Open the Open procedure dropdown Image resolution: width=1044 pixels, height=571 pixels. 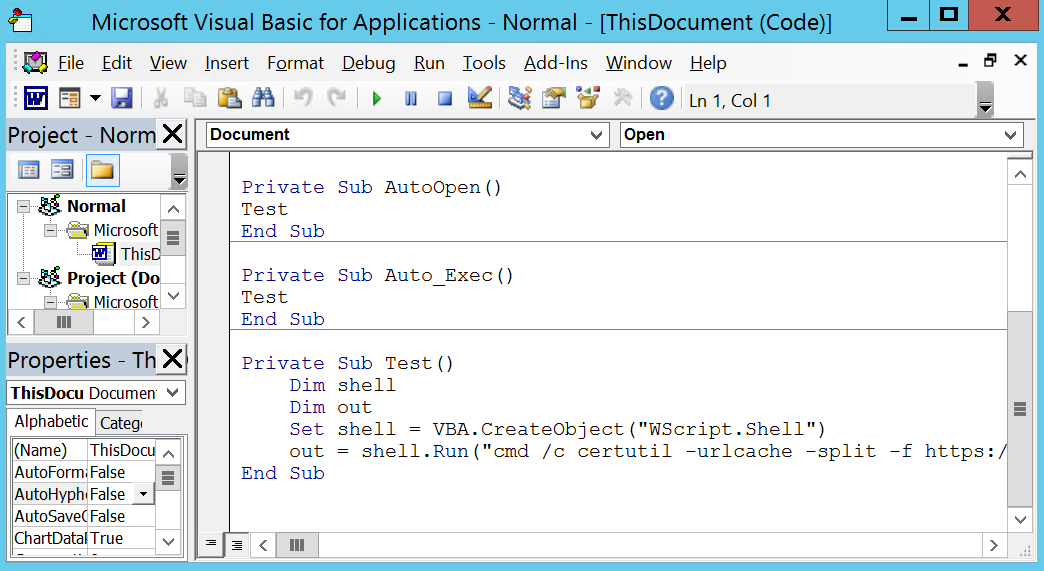click(x=1010, y=135)
